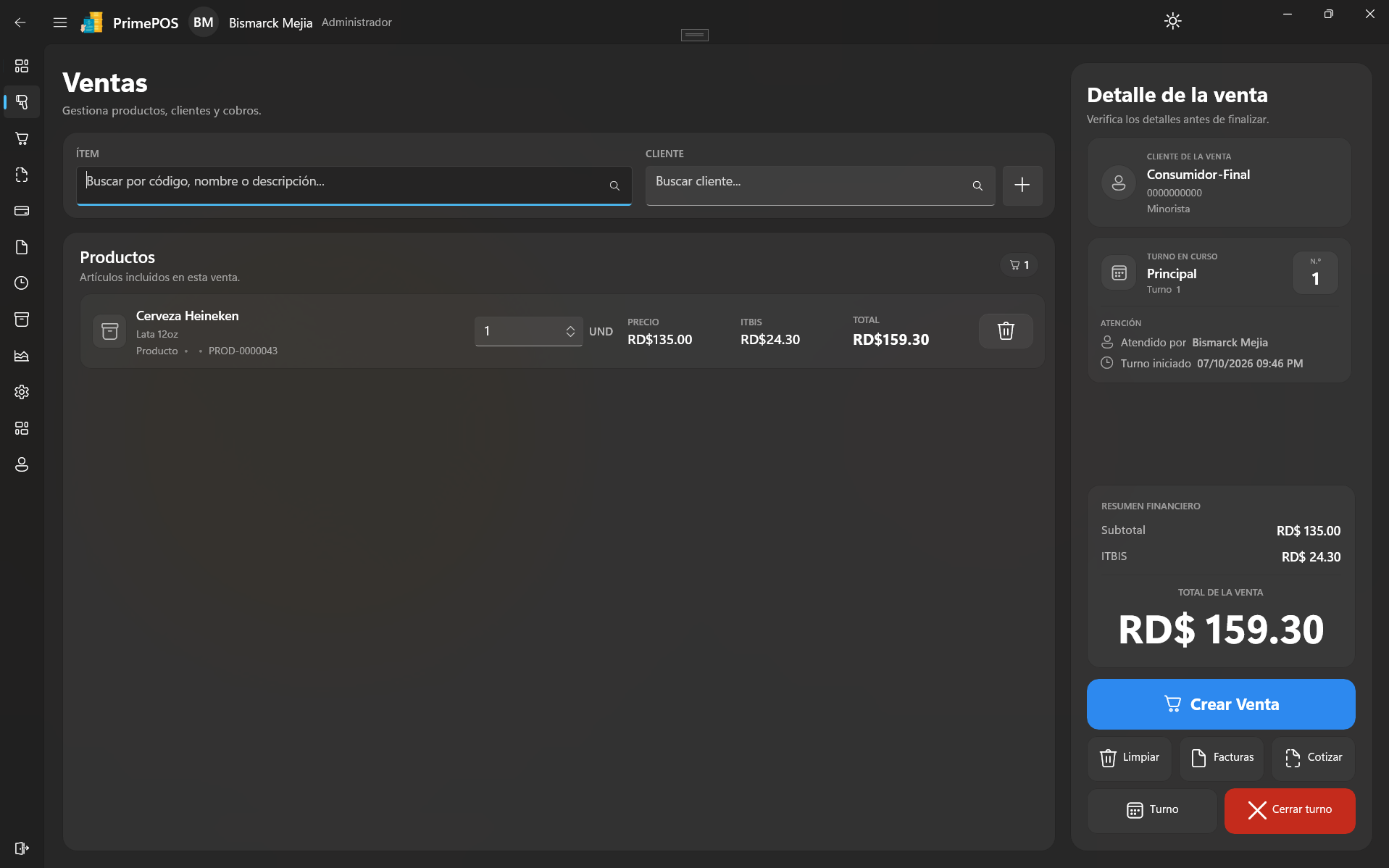Open the clock history sidebar icon
Image resolution: width=1389 pixels, height=868 pixels.
tap(22, 283)
